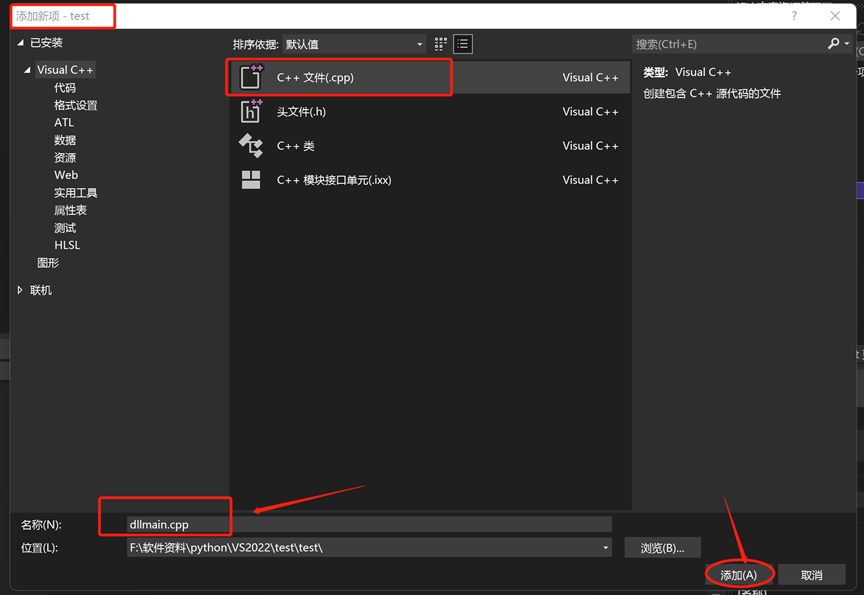Choose the C++ 类 template icon
The width and height of the screenshot is (864, 595).
pos(251,145)
